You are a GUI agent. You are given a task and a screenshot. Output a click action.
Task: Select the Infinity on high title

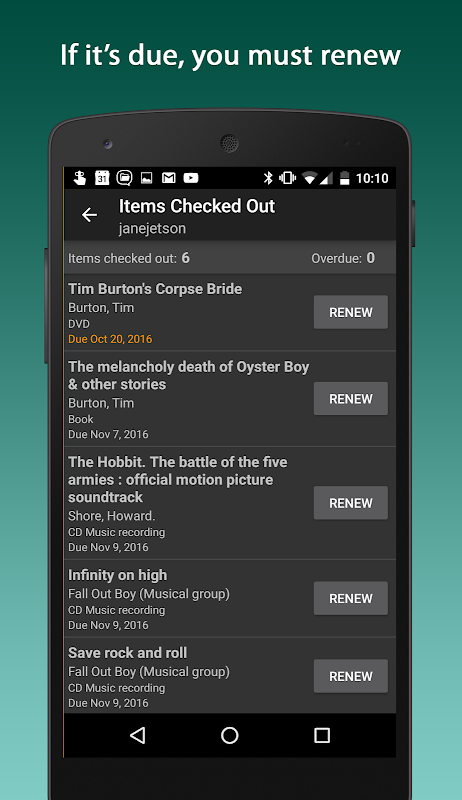coord(118,575)
